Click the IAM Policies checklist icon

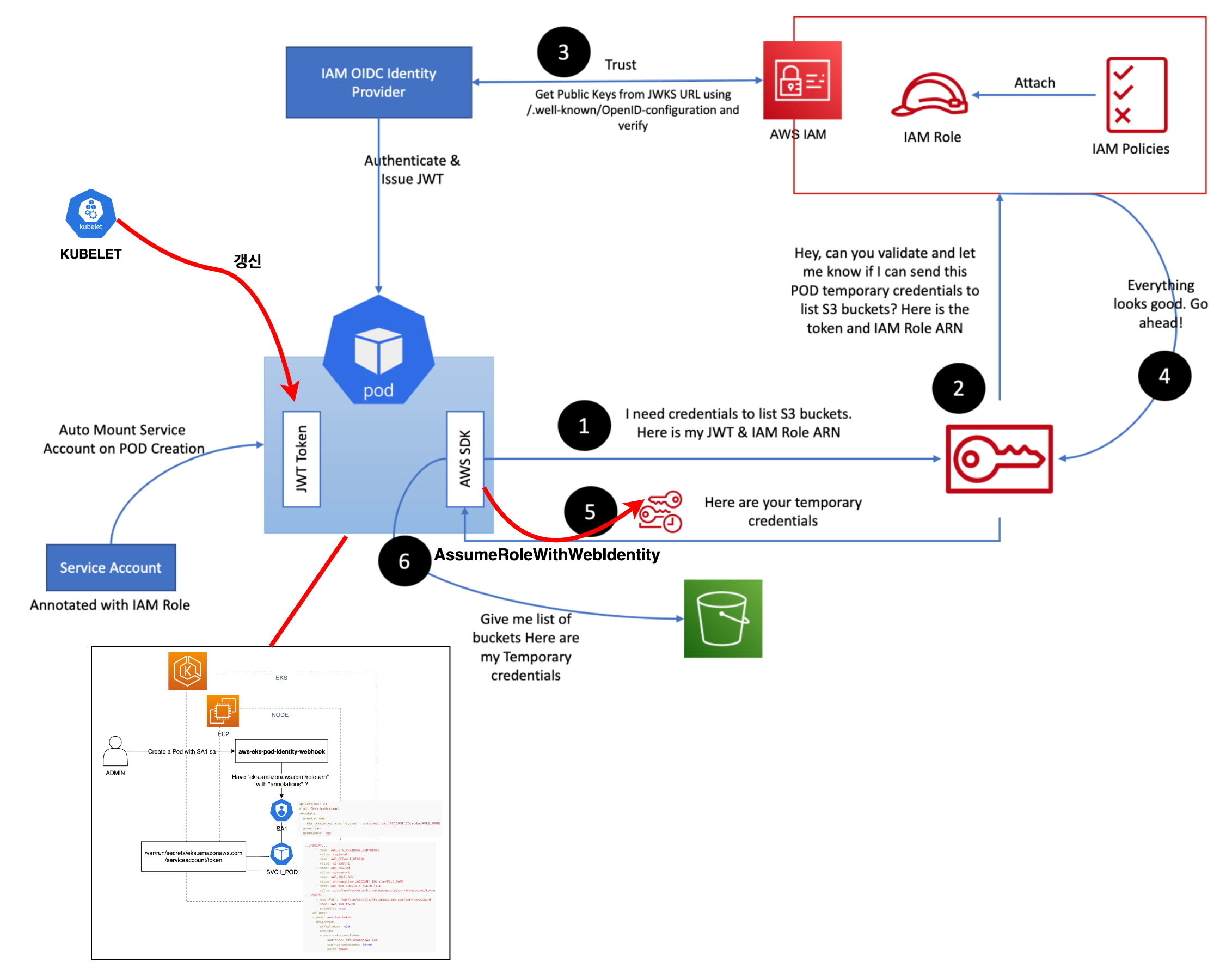pos(1136,95)
